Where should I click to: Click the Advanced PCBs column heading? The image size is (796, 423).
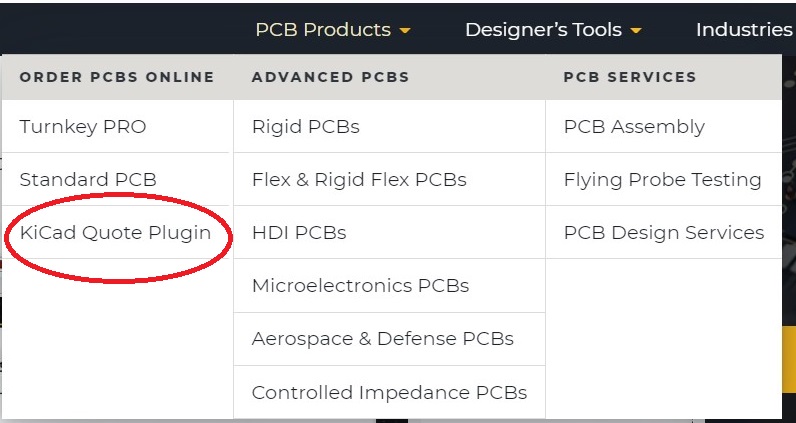330,77
